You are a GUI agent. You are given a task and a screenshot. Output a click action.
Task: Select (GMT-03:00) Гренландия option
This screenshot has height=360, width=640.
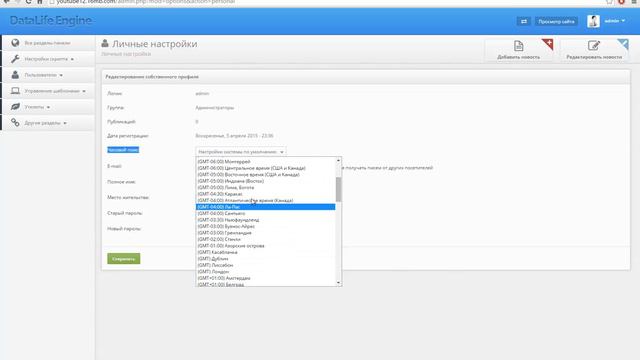[265, 233]
